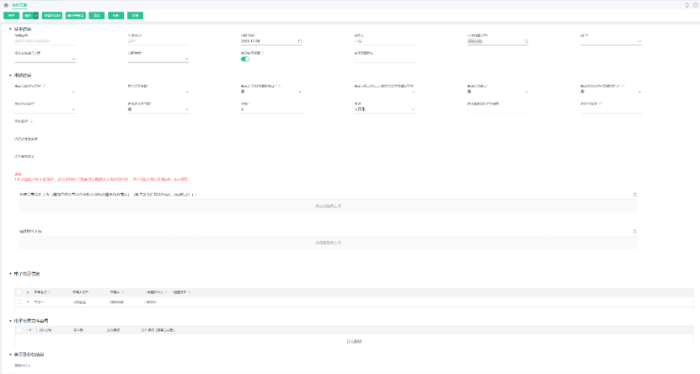700x374 pixels.
Task: Click the lightbulb icon at top right
Action: tap(687, 5)
